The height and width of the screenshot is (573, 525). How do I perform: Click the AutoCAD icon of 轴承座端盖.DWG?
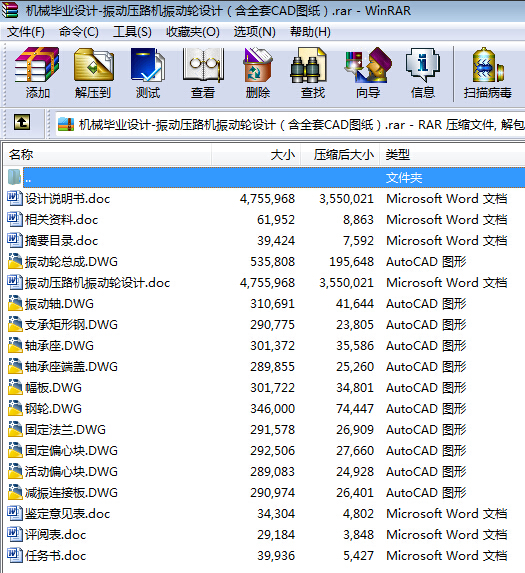[x=15, y=367]
